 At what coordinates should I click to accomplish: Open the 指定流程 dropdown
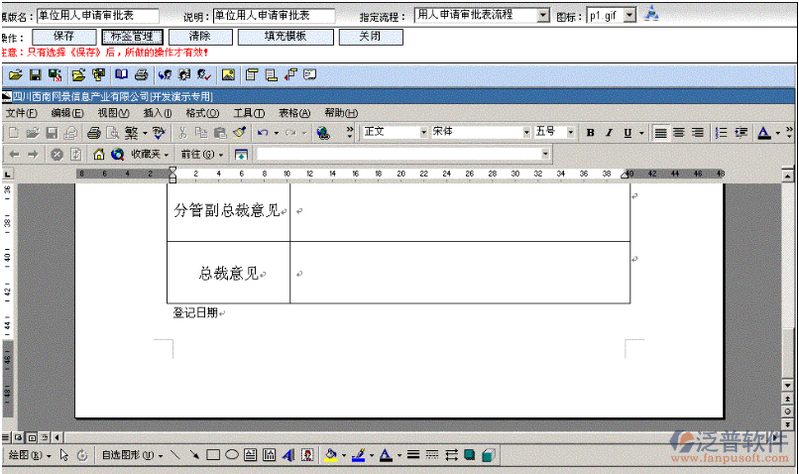tap(543, 15)
